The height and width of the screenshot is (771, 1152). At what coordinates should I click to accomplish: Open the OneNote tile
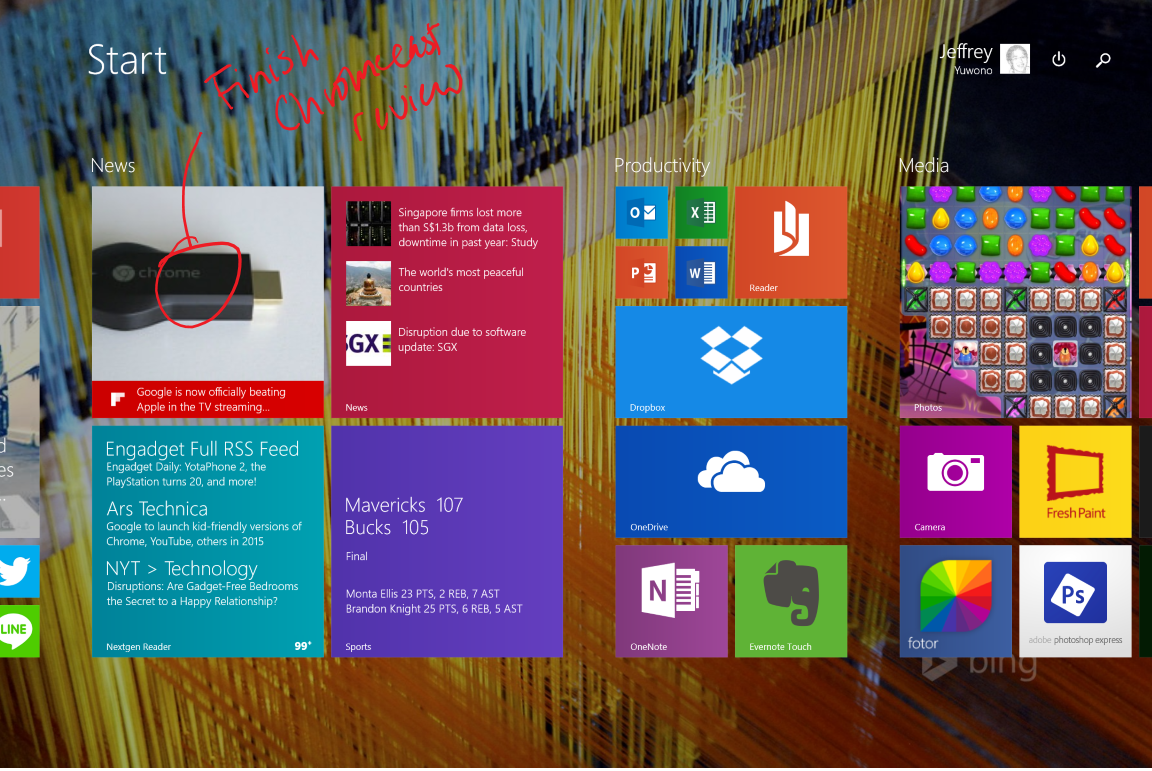coord(671,600)
